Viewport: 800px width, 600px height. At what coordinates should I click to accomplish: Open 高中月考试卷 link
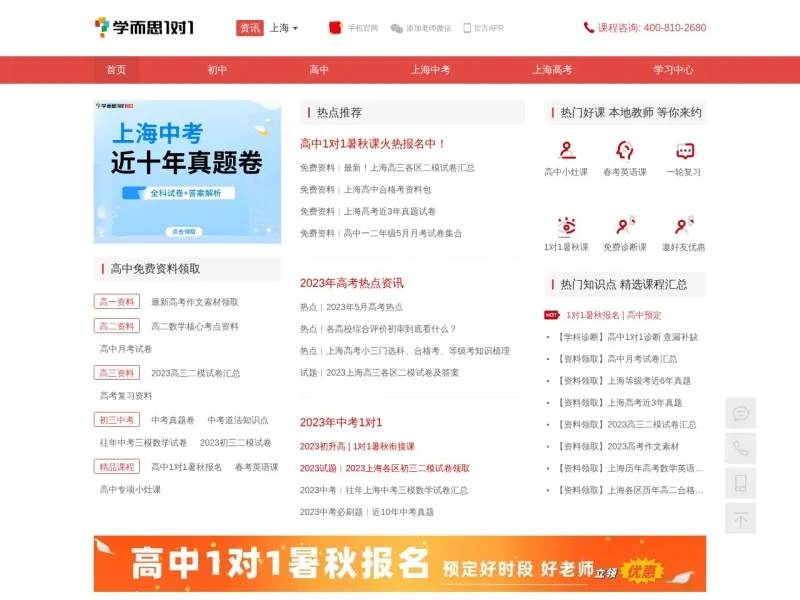point(126,349)
